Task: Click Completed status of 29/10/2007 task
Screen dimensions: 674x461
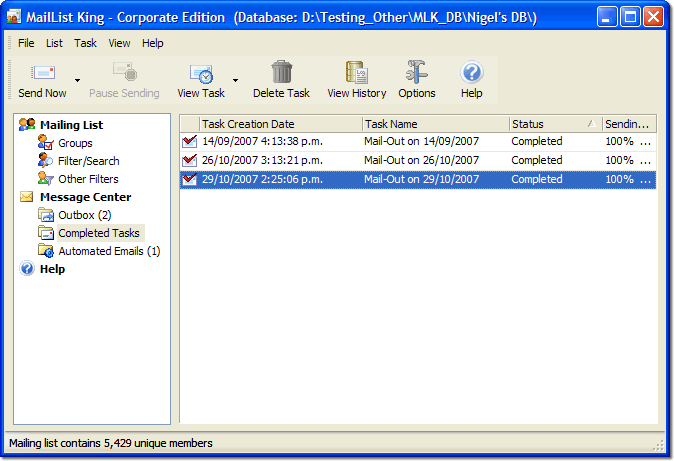Action: [x=537, y=179]
